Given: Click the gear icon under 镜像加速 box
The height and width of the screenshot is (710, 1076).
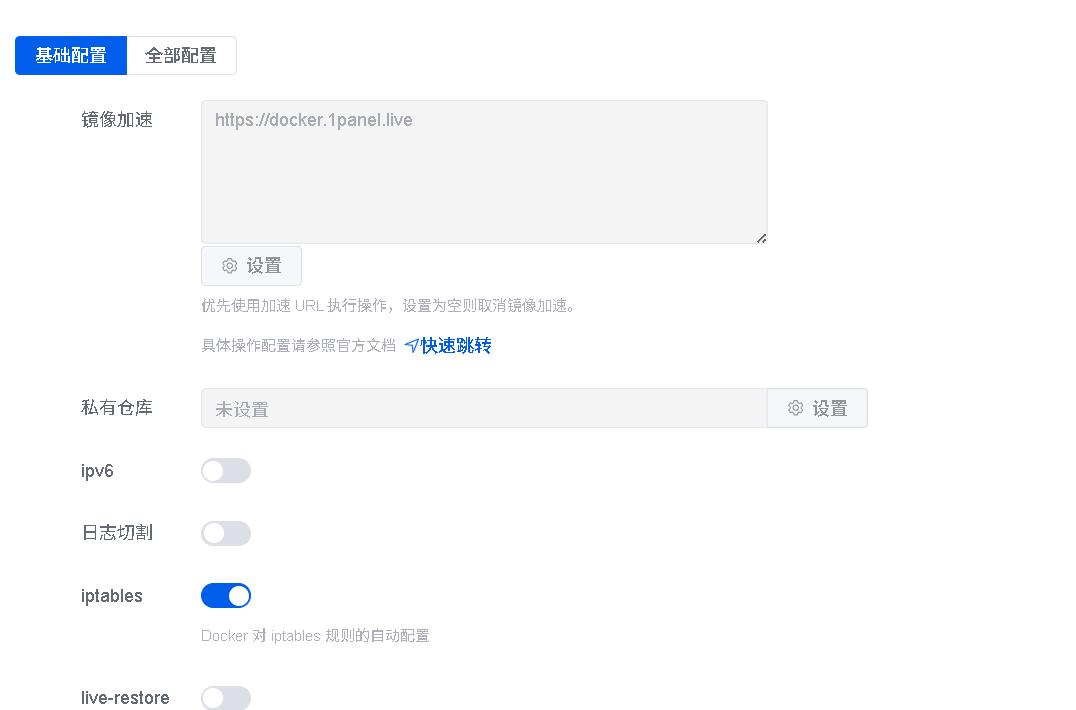Looking at the screenshot, I should point(229,266).
